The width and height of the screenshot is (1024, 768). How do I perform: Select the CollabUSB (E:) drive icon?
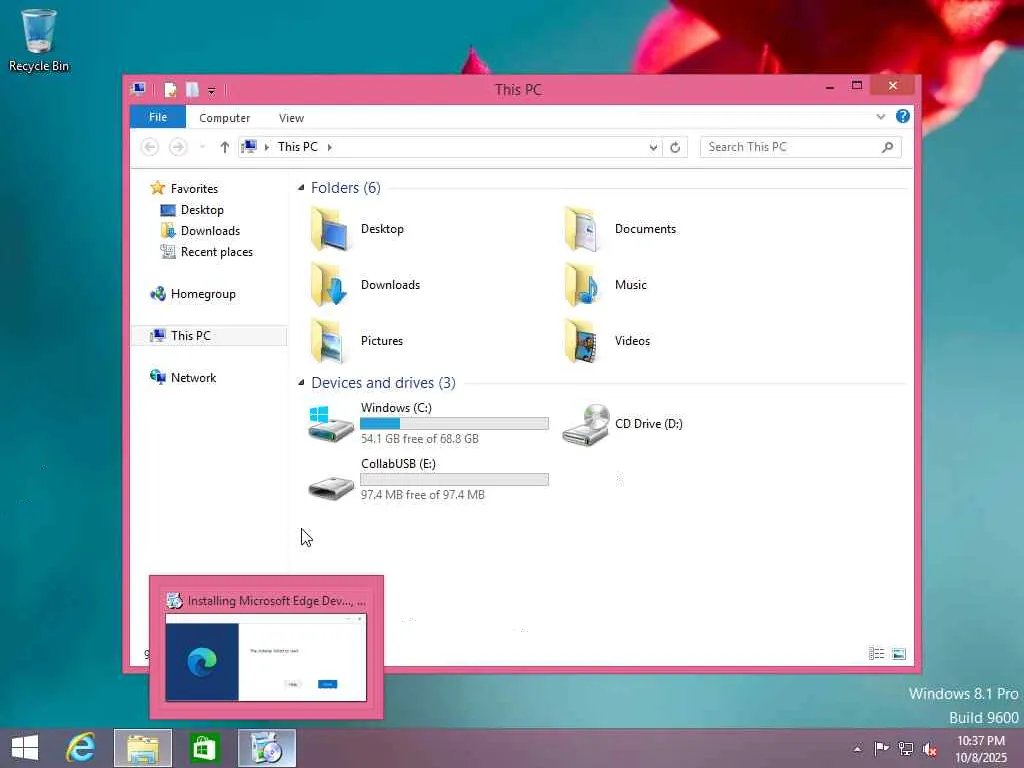coord(331,487)
